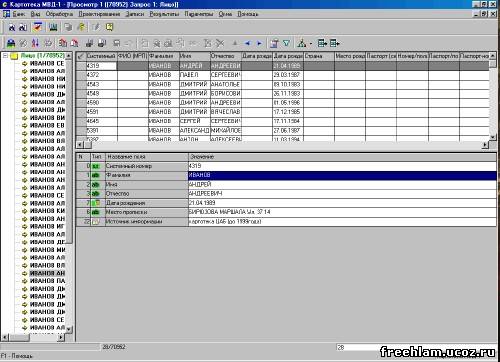500x362 pixels.
Task: Click the Системный column header
Action: click(101, 56)
